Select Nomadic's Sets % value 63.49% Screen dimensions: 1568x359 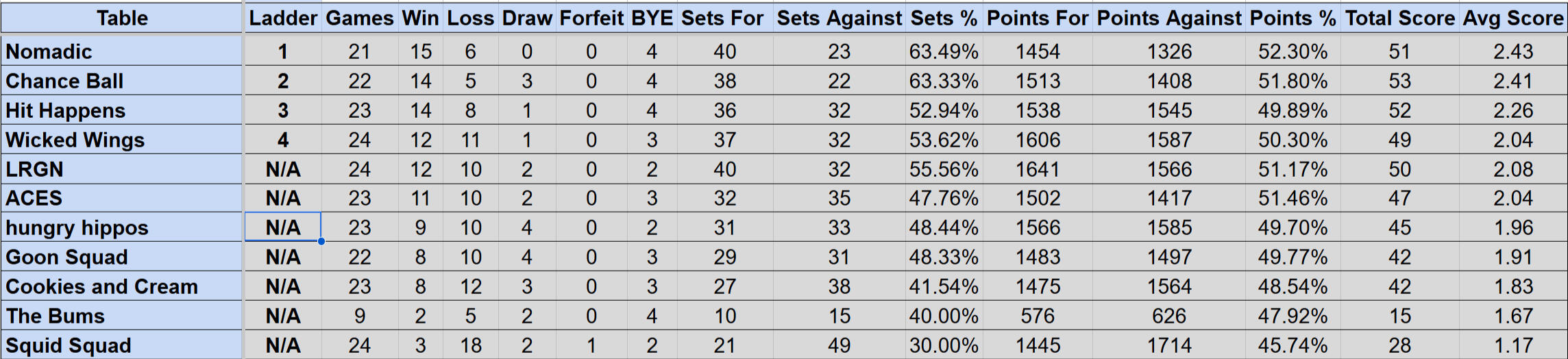point(944,51)
